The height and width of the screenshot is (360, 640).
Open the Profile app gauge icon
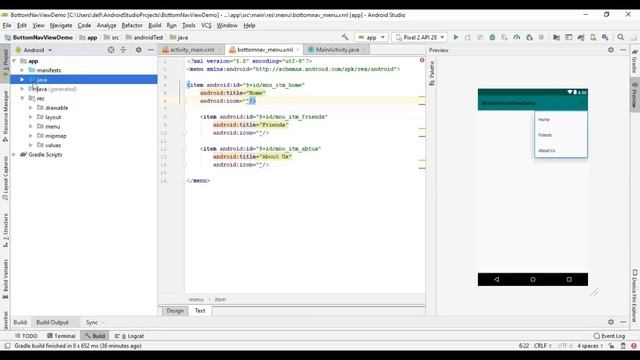pyautogui.click(x=517, y=37)
